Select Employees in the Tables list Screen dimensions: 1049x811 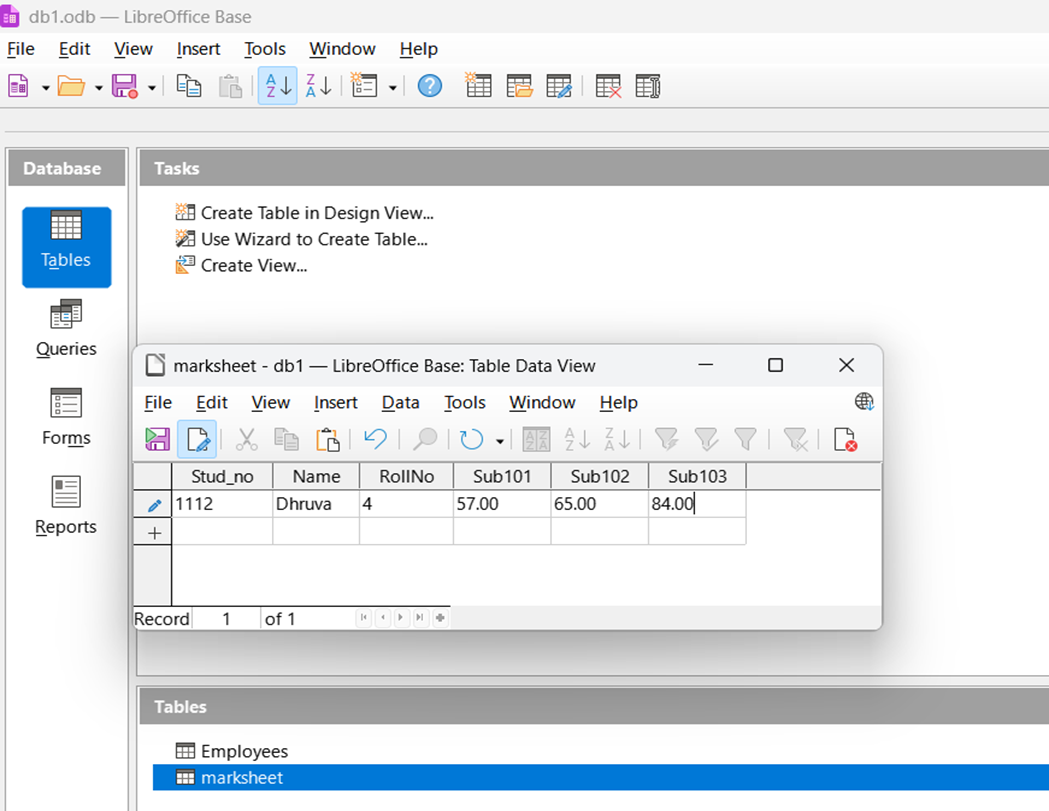coord(232,751)
